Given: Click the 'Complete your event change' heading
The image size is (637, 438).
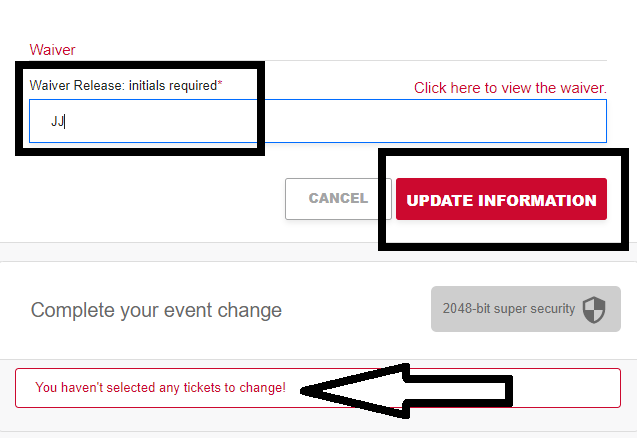Looking at the screenshot, I should click(x=156, y=310).
